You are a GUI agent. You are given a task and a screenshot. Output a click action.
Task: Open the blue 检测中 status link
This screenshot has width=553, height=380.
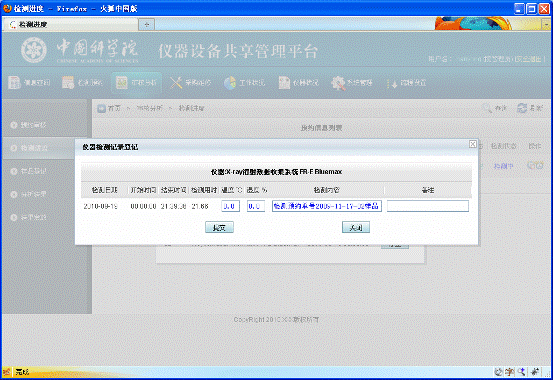click(x=503, y=166)
